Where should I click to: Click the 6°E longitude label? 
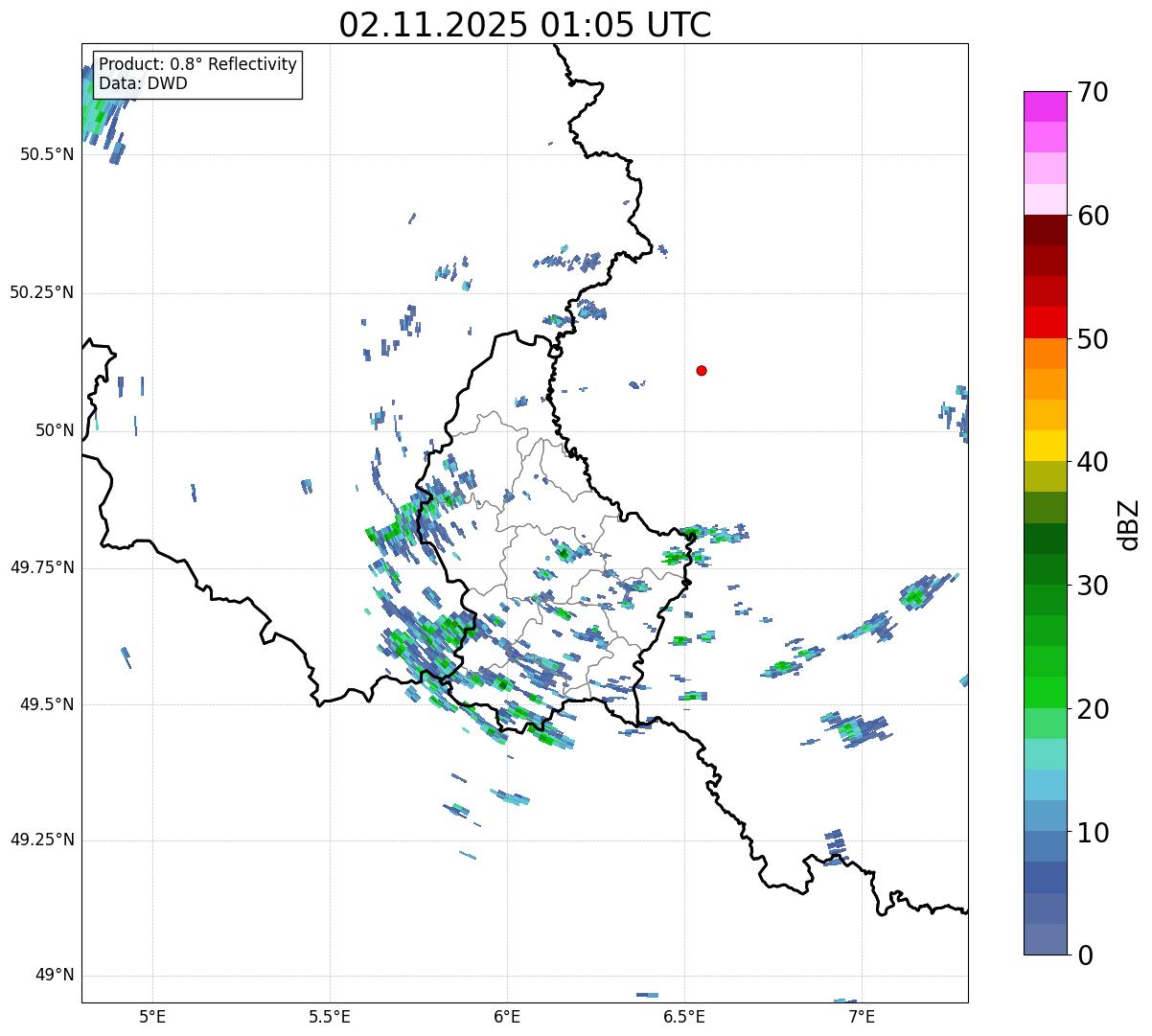[507, 1016]
